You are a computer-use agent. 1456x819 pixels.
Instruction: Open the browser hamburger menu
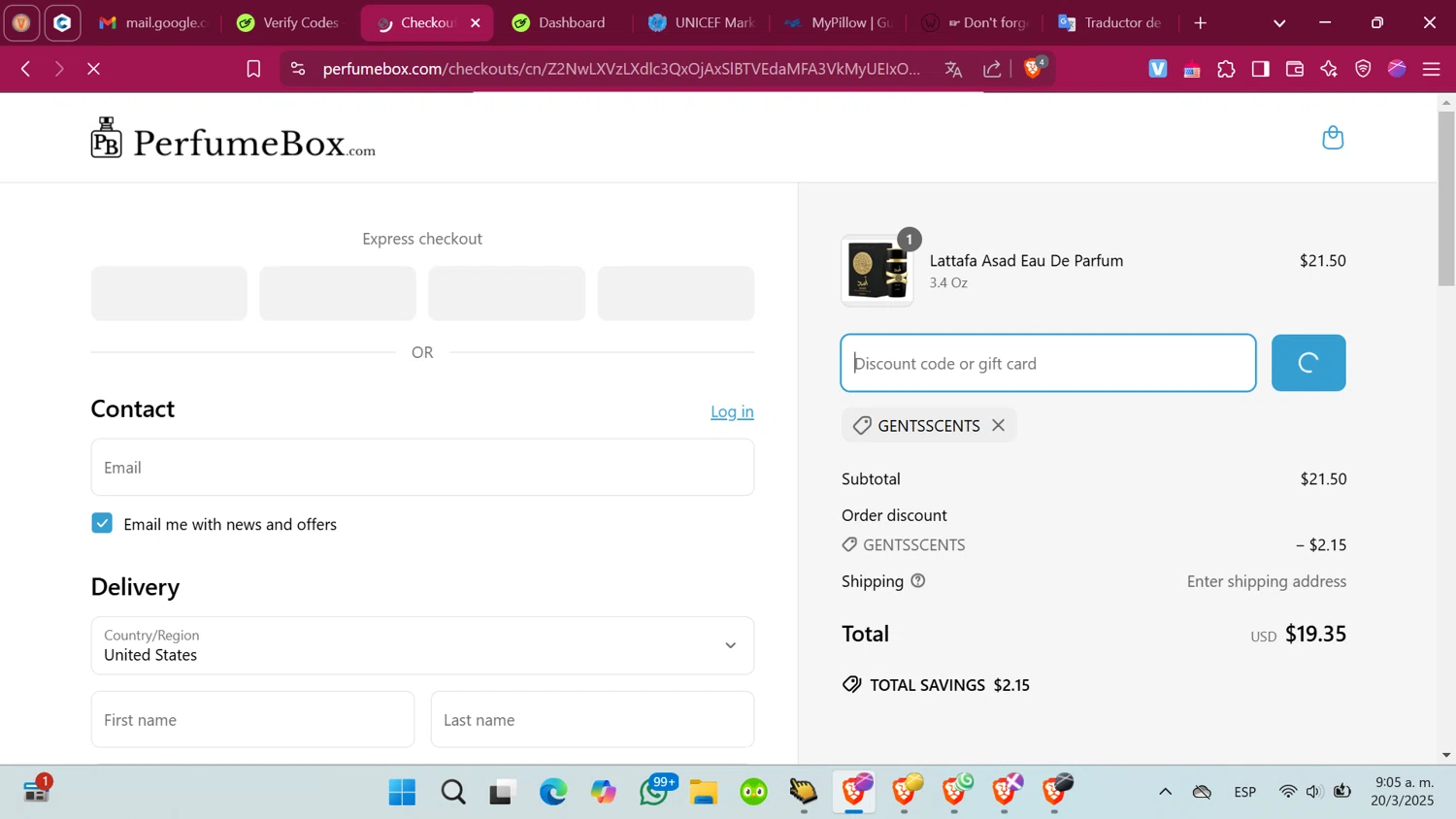coord(1431,69)
